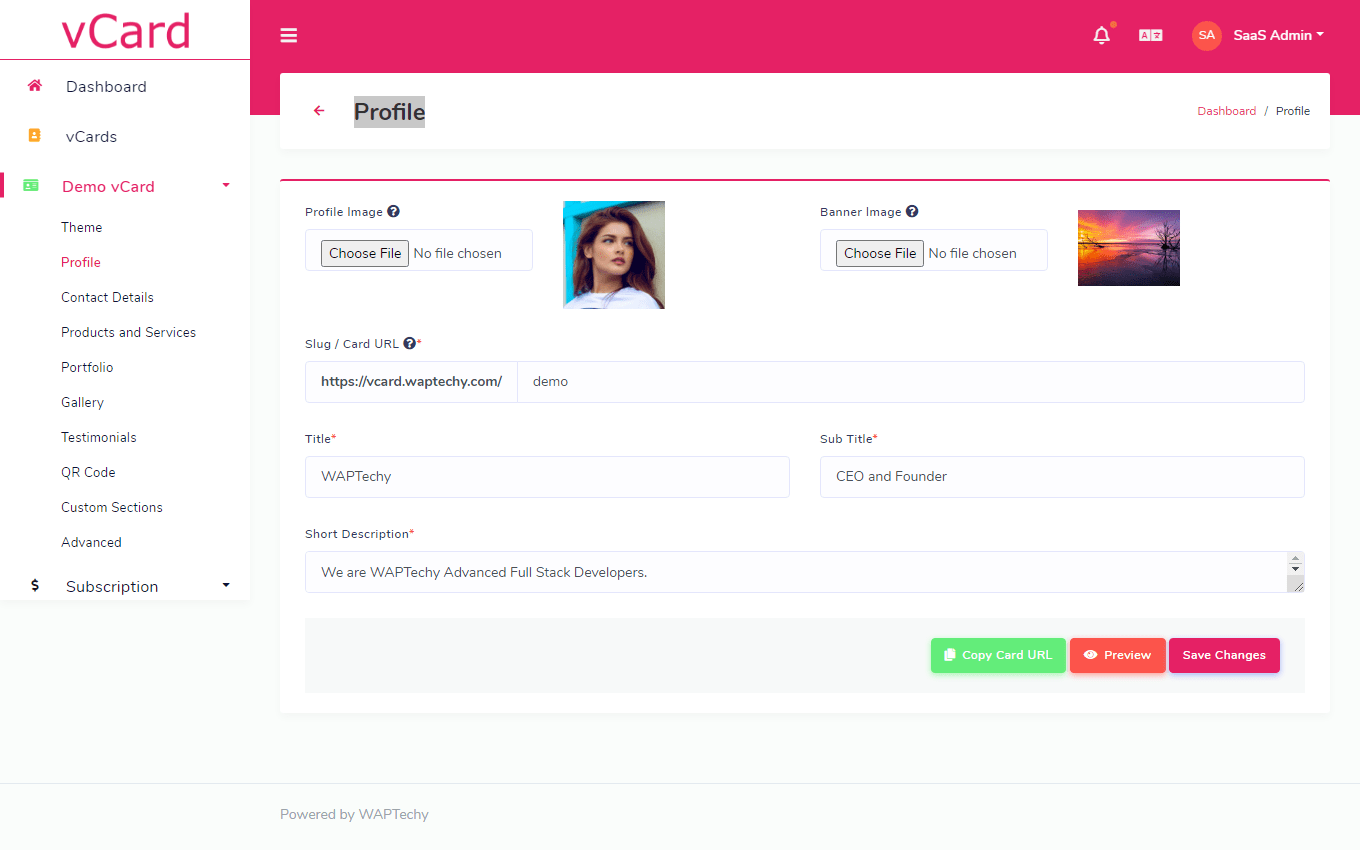Click the notification bell icon
Screen dimensions: 1360x851
[x=1101, y=34]
